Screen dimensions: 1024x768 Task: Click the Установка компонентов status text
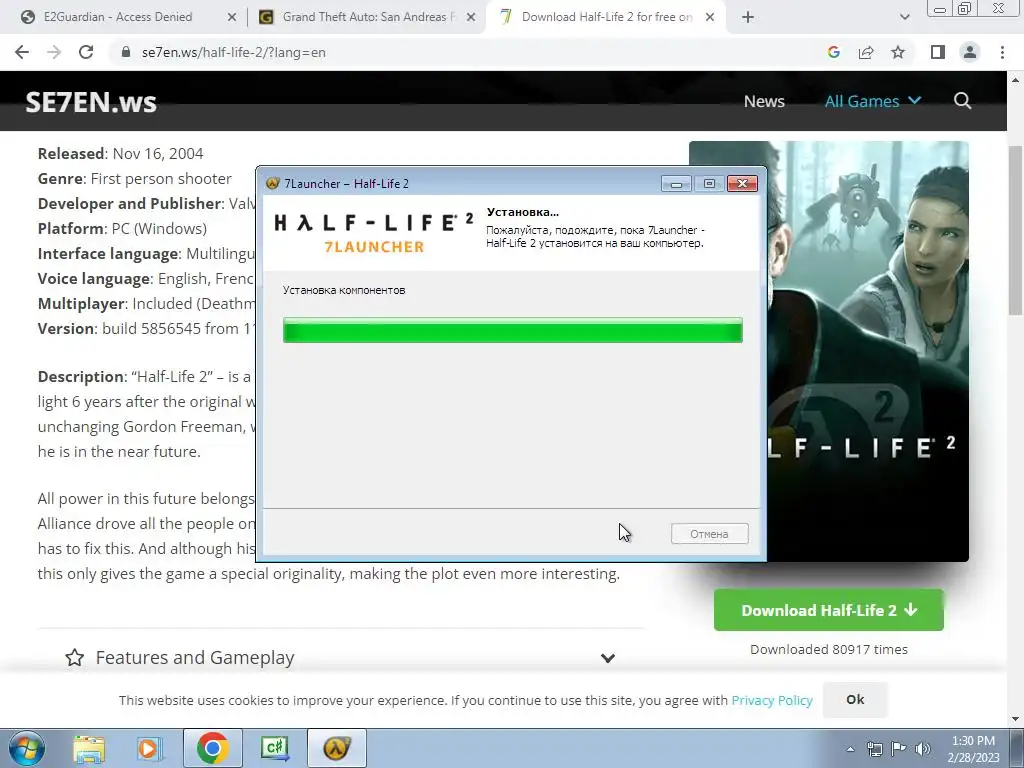344,290
